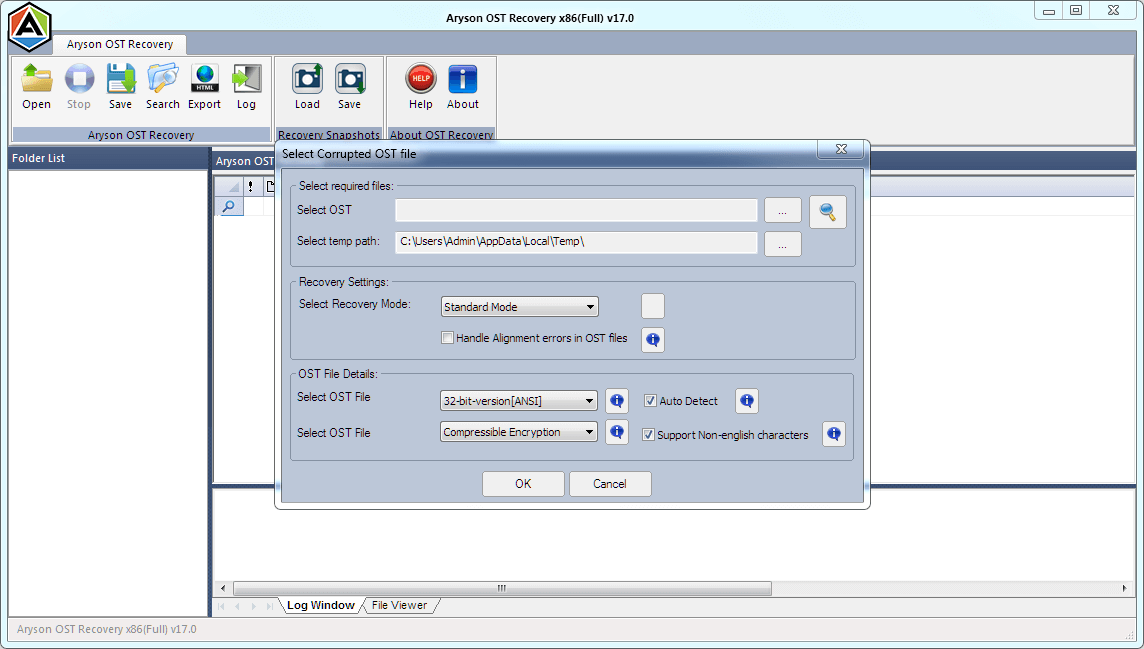The image size is (1144, 649).
Task: Click the Save icon next to Stop
Action: (120, 86)
